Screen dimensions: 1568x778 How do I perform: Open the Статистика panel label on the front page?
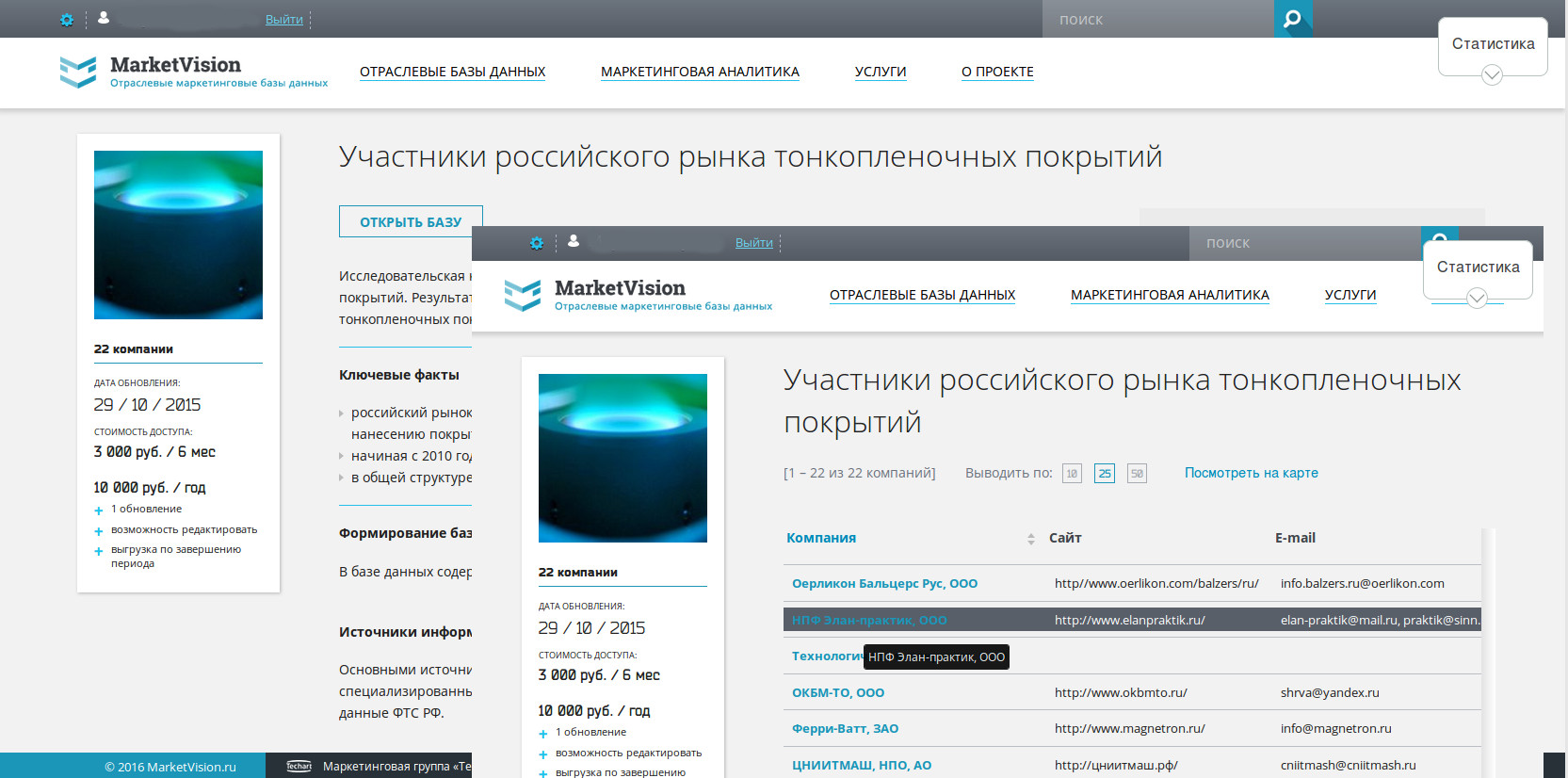[1479, 267]
